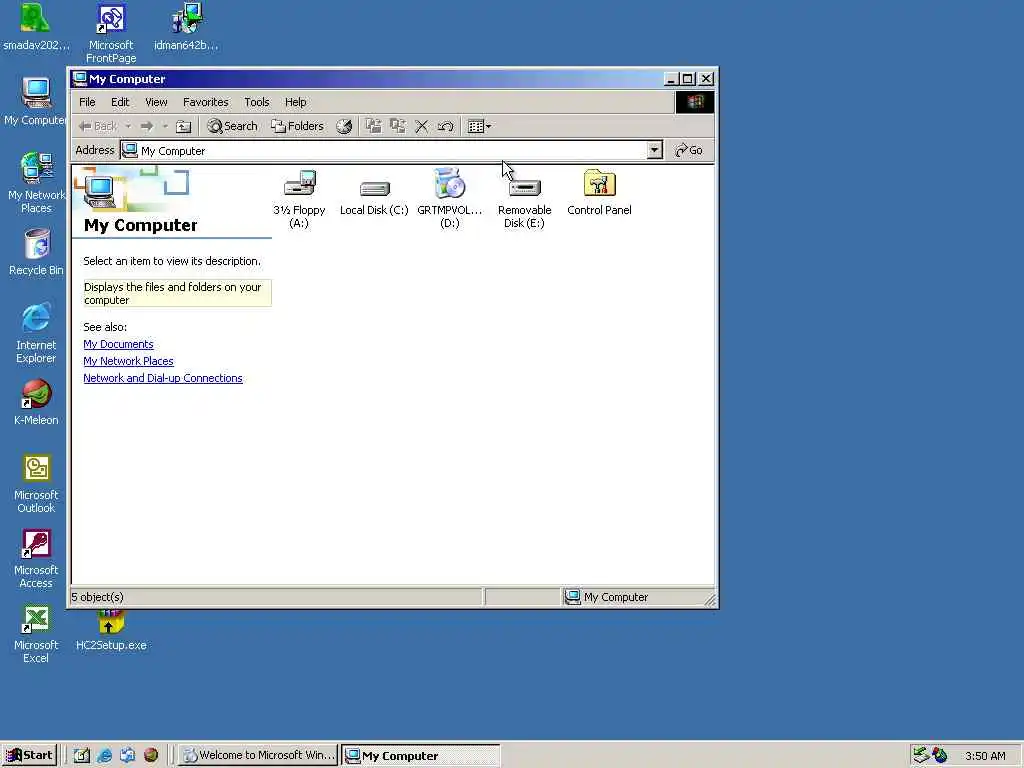Expand the Back history dropdown arrow
This screenshot has height=768, width=1024.
129,126
